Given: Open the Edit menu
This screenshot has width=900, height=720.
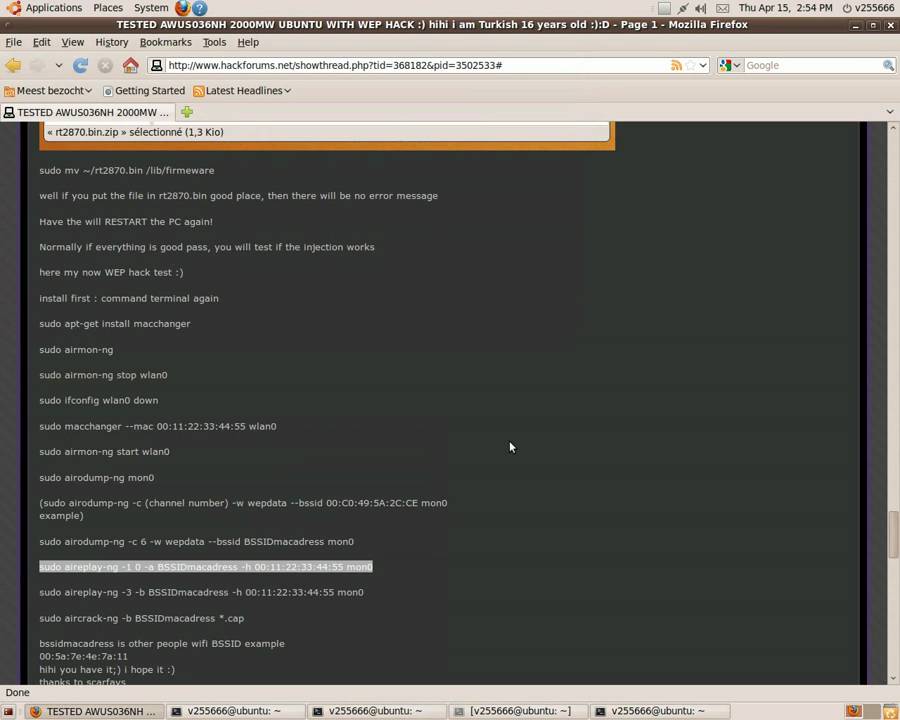Looking at the screenshot, I should 41,42.
